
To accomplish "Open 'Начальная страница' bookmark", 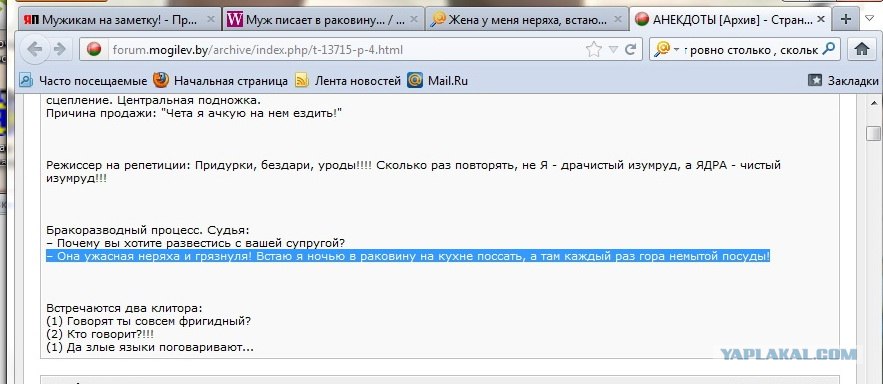I will coord(221,81).
